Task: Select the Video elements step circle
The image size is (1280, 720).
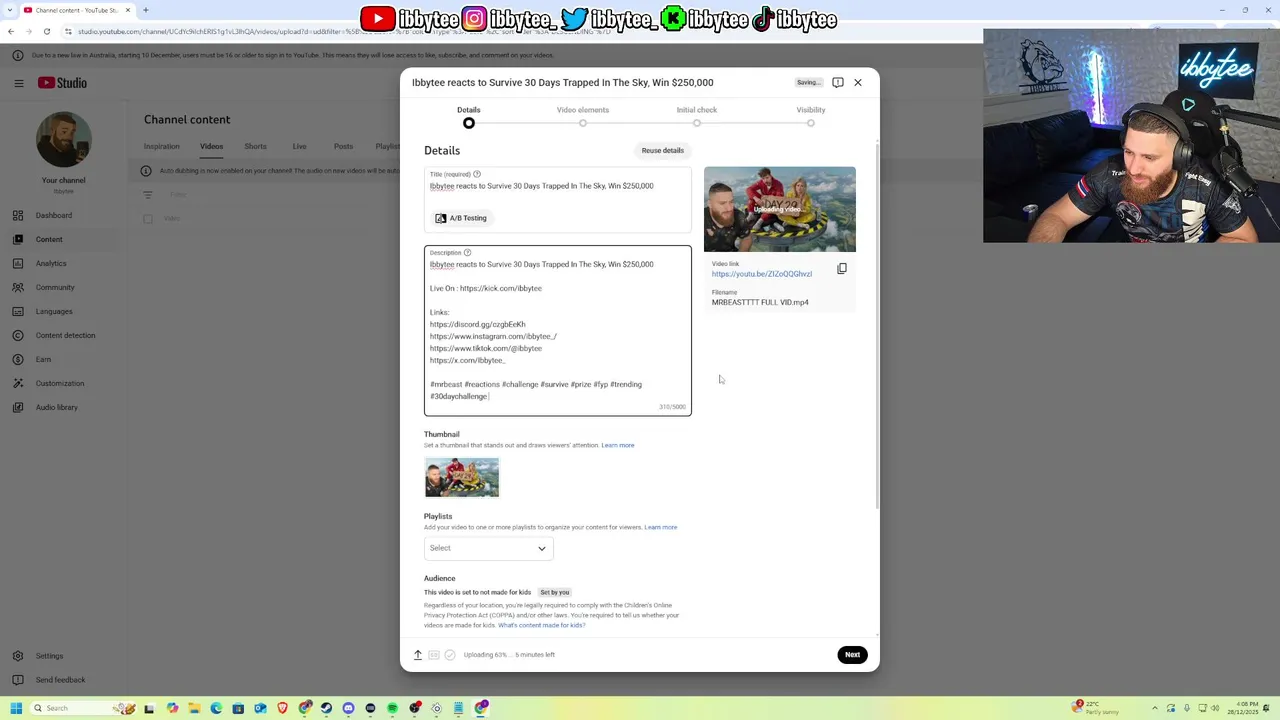Action: [x=583, y=123]
